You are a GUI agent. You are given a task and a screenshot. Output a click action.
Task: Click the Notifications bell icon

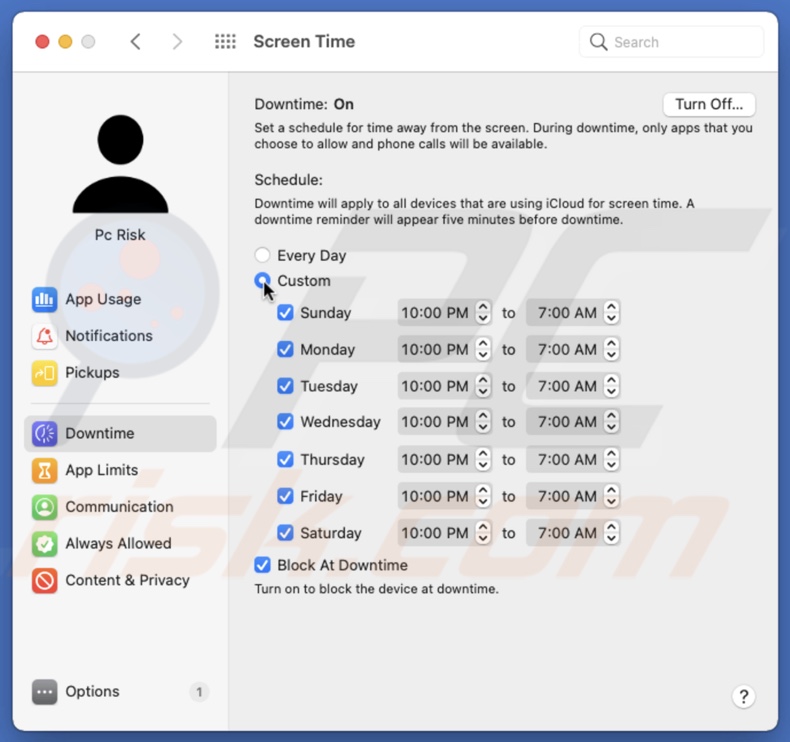pos(44,336)
